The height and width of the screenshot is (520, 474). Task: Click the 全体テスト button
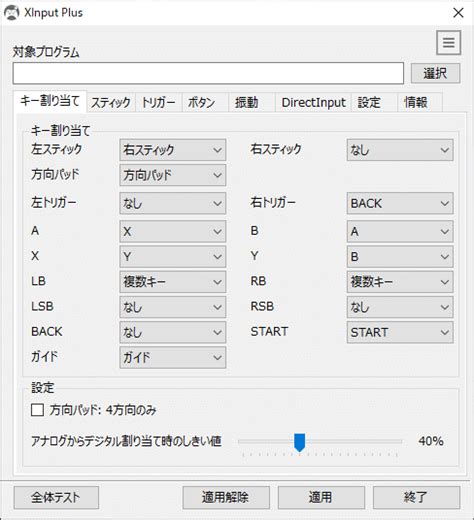click(x=56, y=498)
